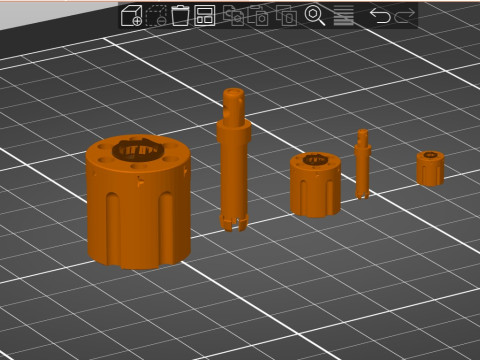Click the greyed Paste clipboard icon
The image size is (480, 360).
point(258,15)
